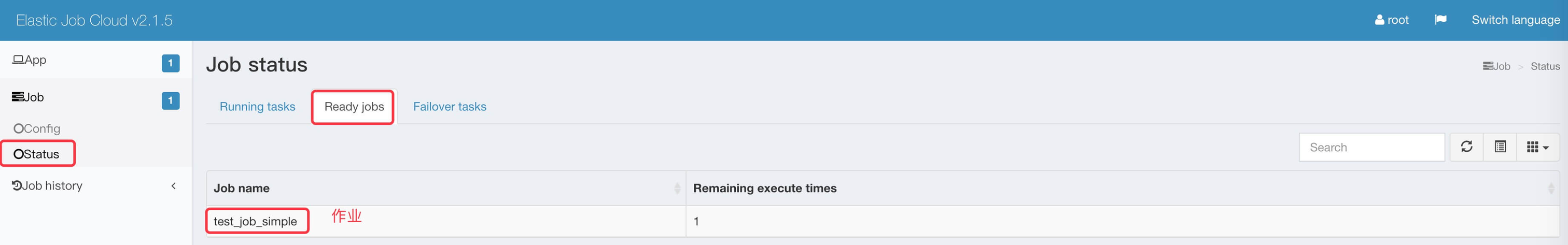Select the Ready jobs tab
Image resolution: width=1568 pixels, height=245 pixels.
(354, 107)
